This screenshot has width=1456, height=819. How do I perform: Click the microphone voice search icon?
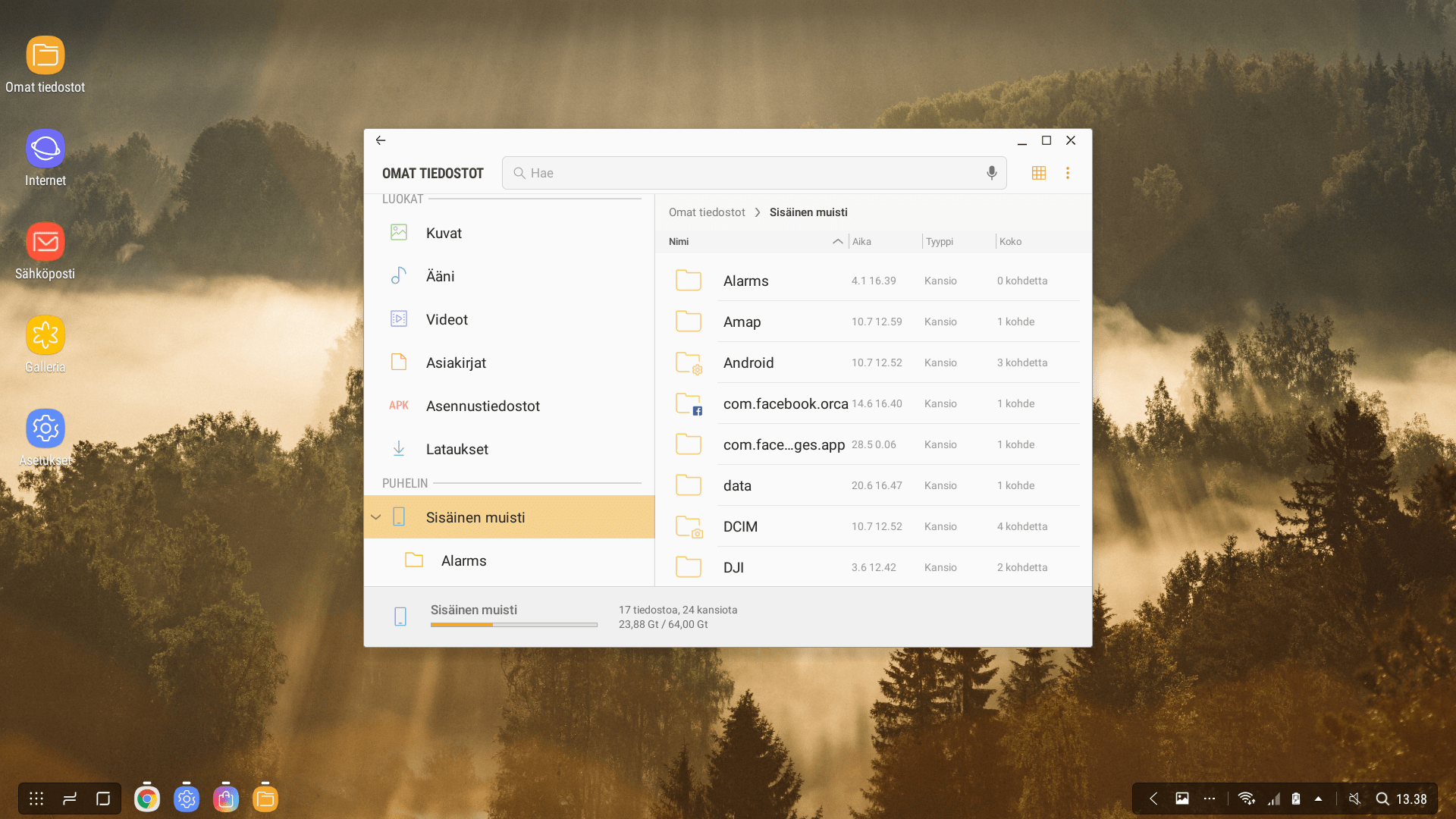[x=991, y=173]
